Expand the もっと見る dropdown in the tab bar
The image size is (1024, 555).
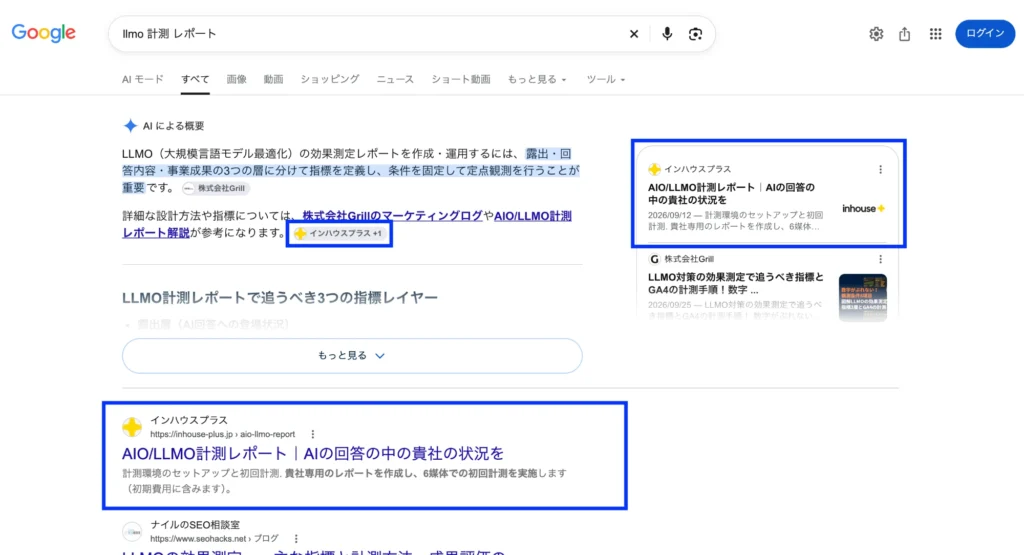coord(537,79)
